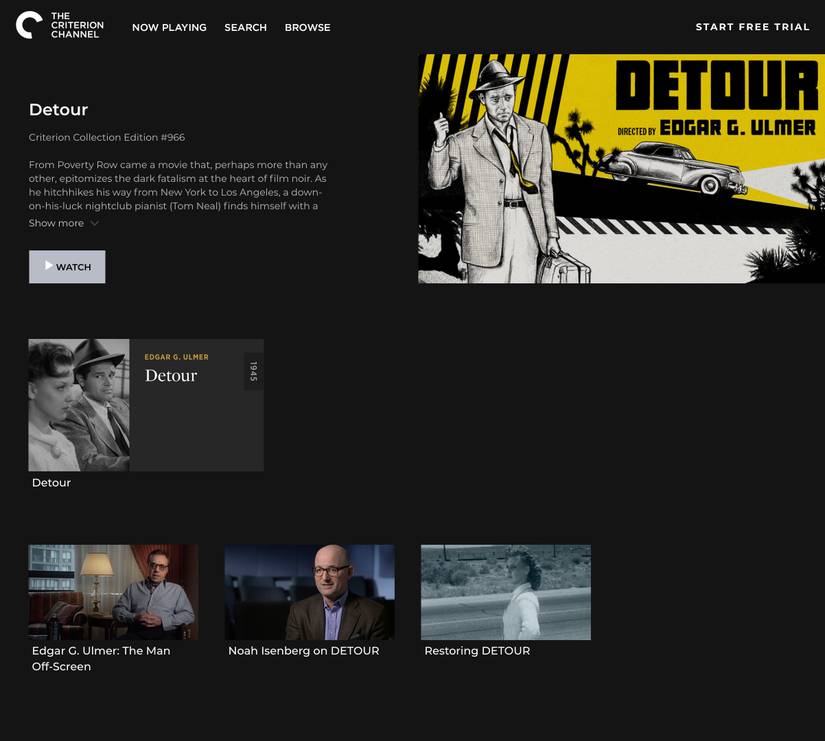Open the Detour 1945 film card
Viewport: 825px width, 741px height.
click(146, 405)
